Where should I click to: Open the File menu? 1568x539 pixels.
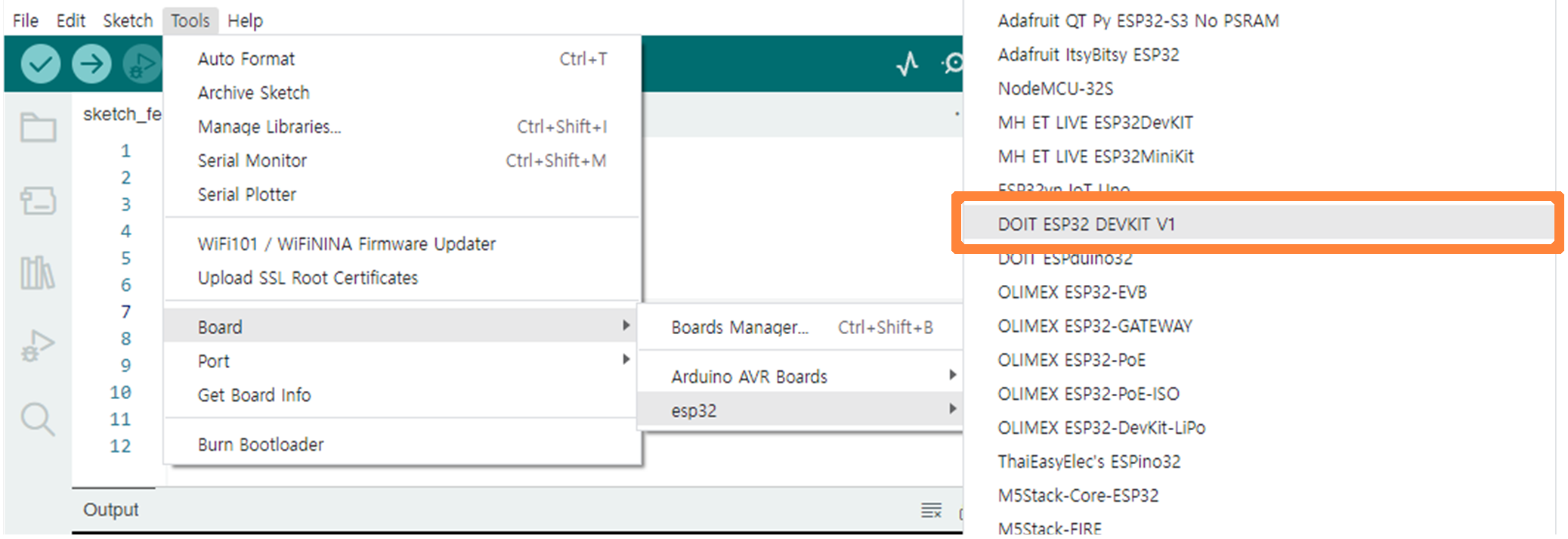click(x=26, y=20)
